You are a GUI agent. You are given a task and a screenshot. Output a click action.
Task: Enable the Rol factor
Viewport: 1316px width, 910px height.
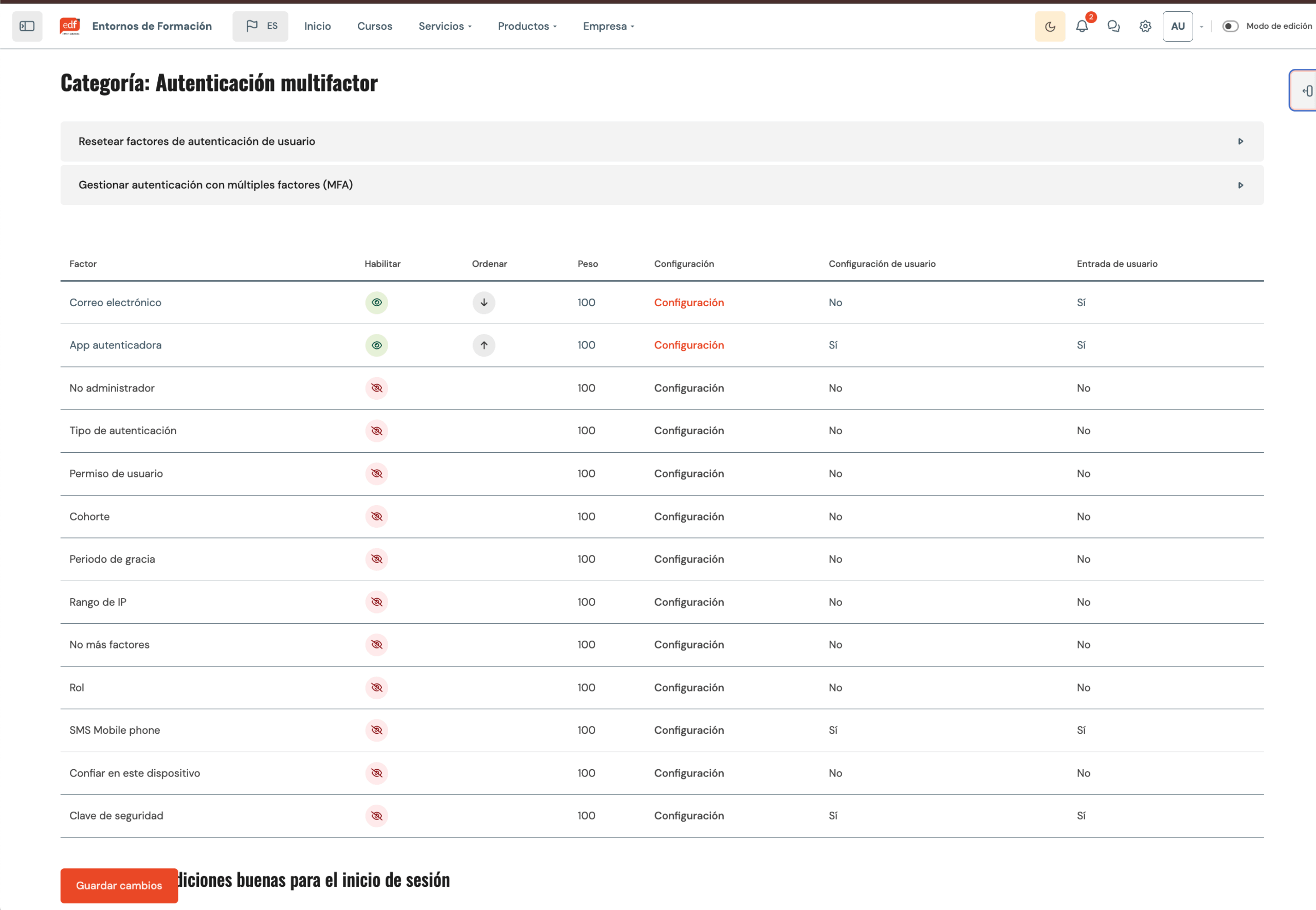point(376,688)
